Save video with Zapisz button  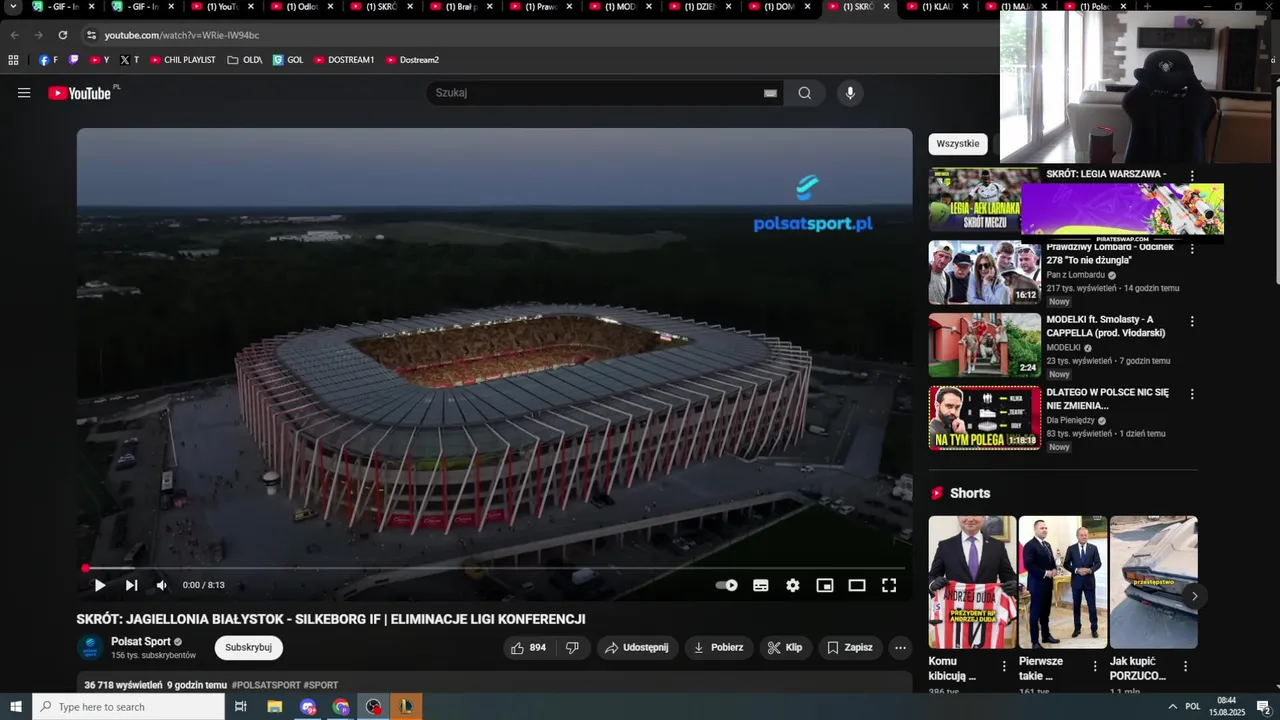point(850,647)
